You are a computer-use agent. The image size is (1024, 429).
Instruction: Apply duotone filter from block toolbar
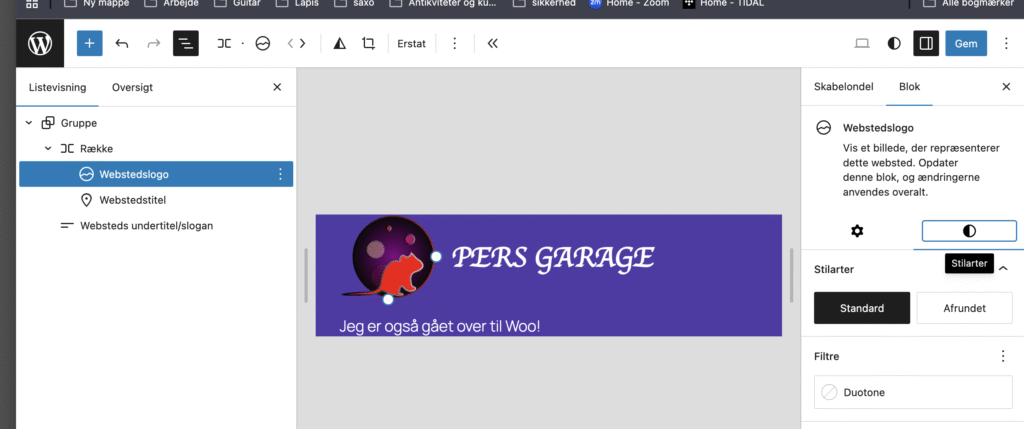point(339,43)
